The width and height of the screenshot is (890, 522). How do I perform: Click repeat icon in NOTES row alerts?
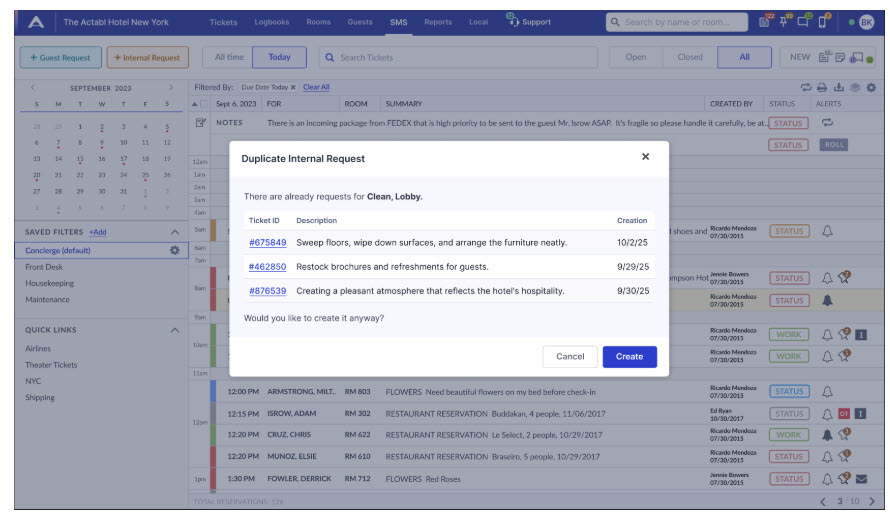[x=828, y=123]
